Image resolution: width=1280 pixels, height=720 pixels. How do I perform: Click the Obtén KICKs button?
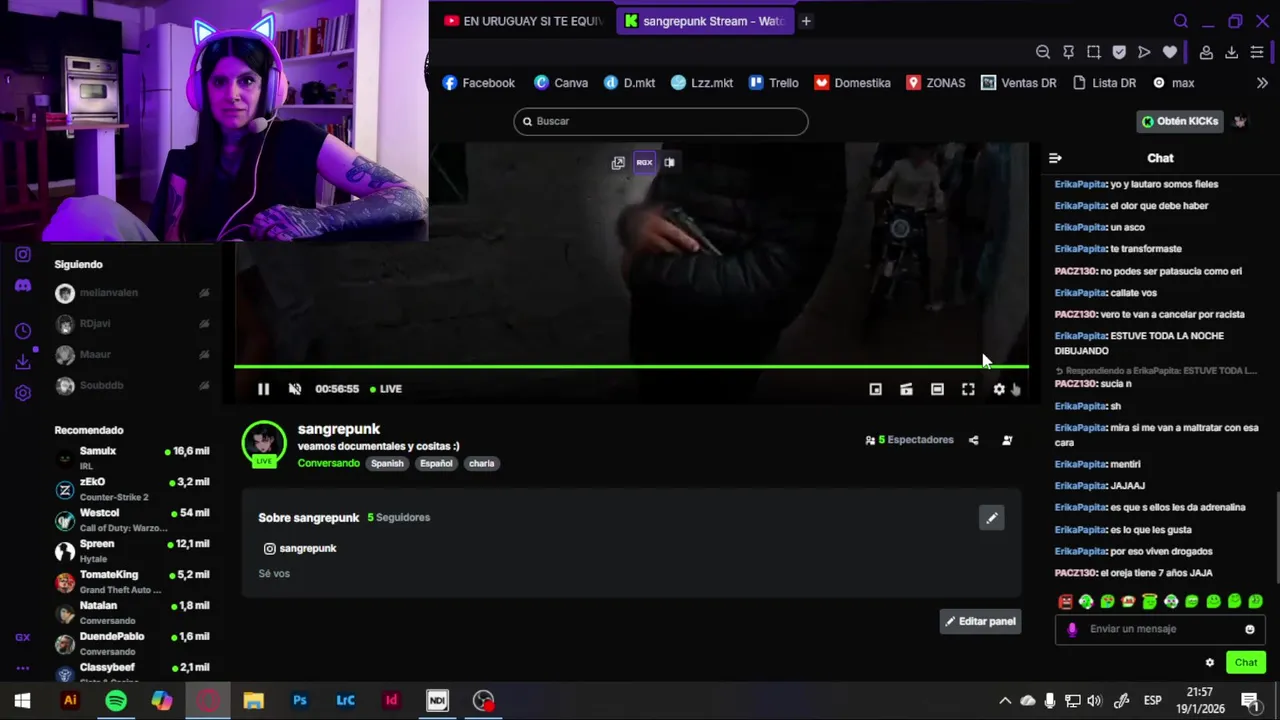click(x=1181, y=121)
